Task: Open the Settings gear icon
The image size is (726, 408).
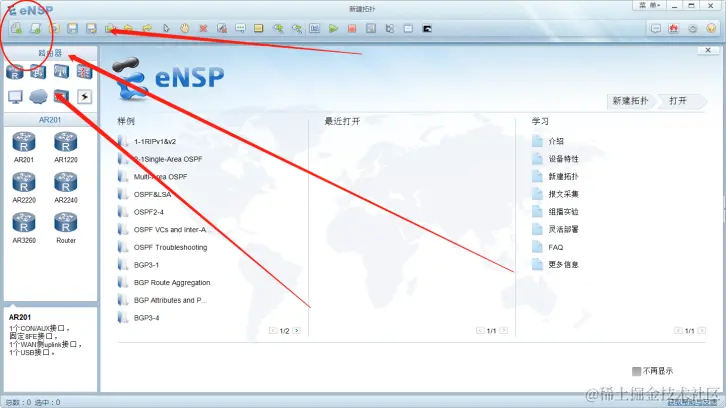Action: point(693,29)
